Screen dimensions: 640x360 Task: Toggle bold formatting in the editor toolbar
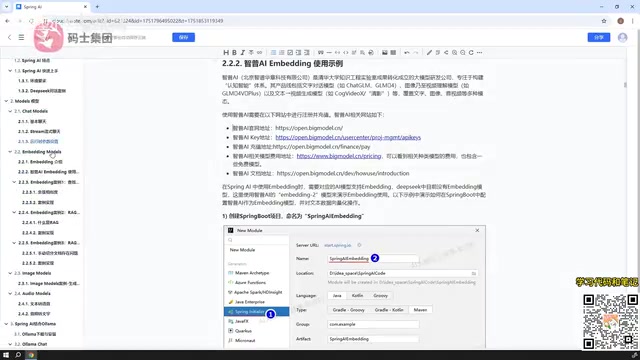pyautogui.click(x=234, y=52)
